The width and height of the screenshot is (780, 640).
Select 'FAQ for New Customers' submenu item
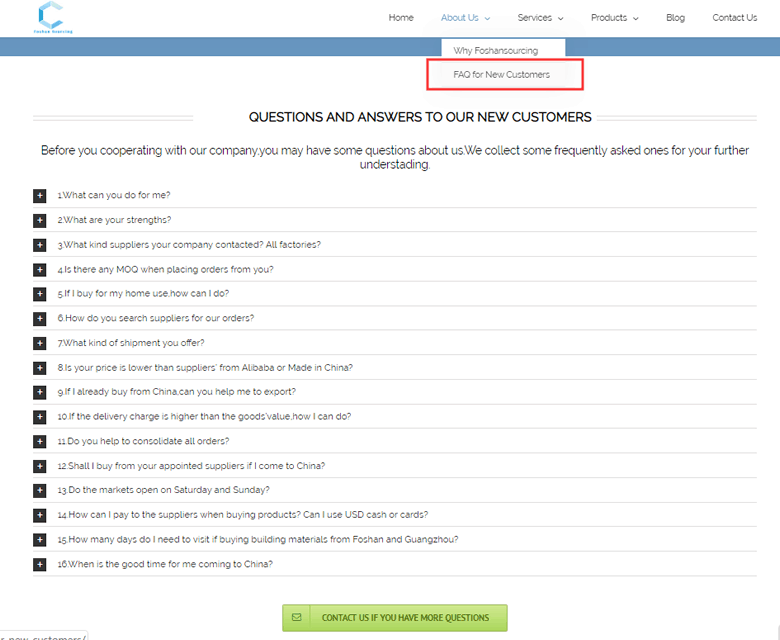(501, 75)
